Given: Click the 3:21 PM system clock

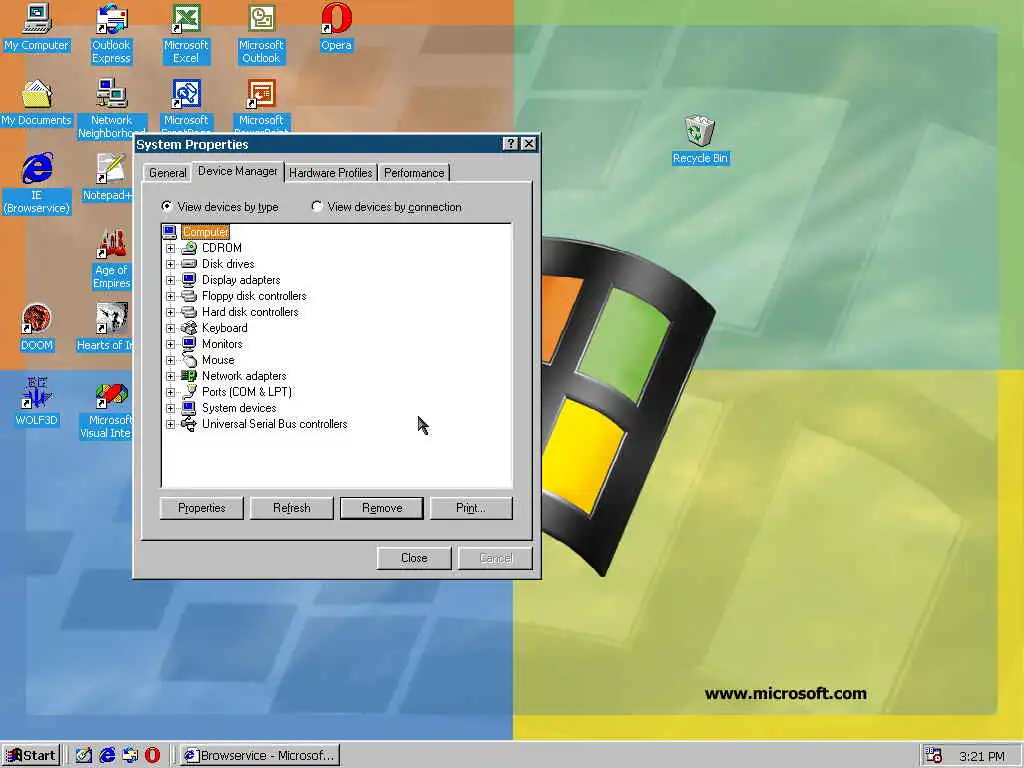Looking at the screenshot, I should tap(982, 756).
